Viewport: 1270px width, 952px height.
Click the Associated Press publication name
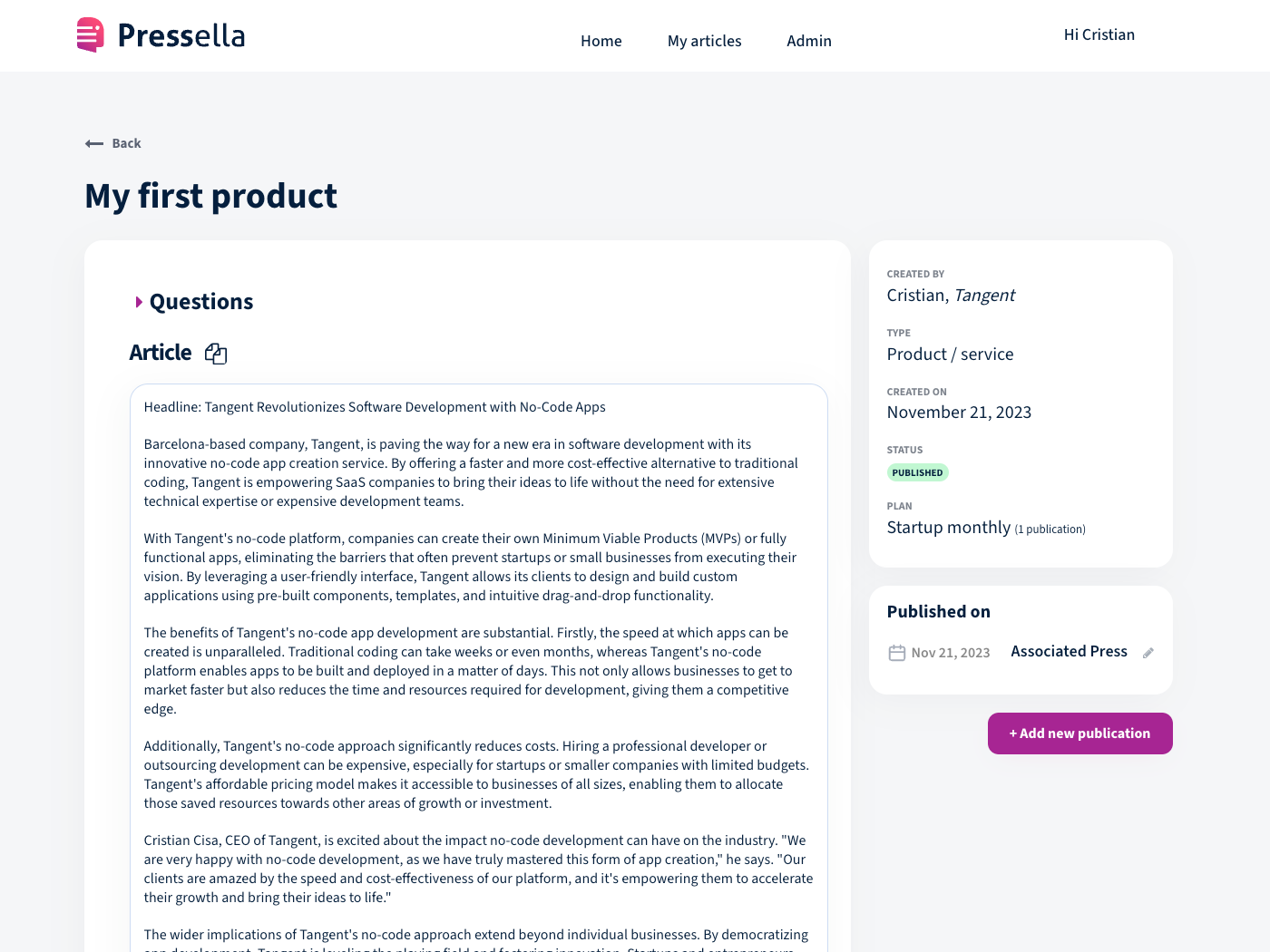click(1069, 651)
